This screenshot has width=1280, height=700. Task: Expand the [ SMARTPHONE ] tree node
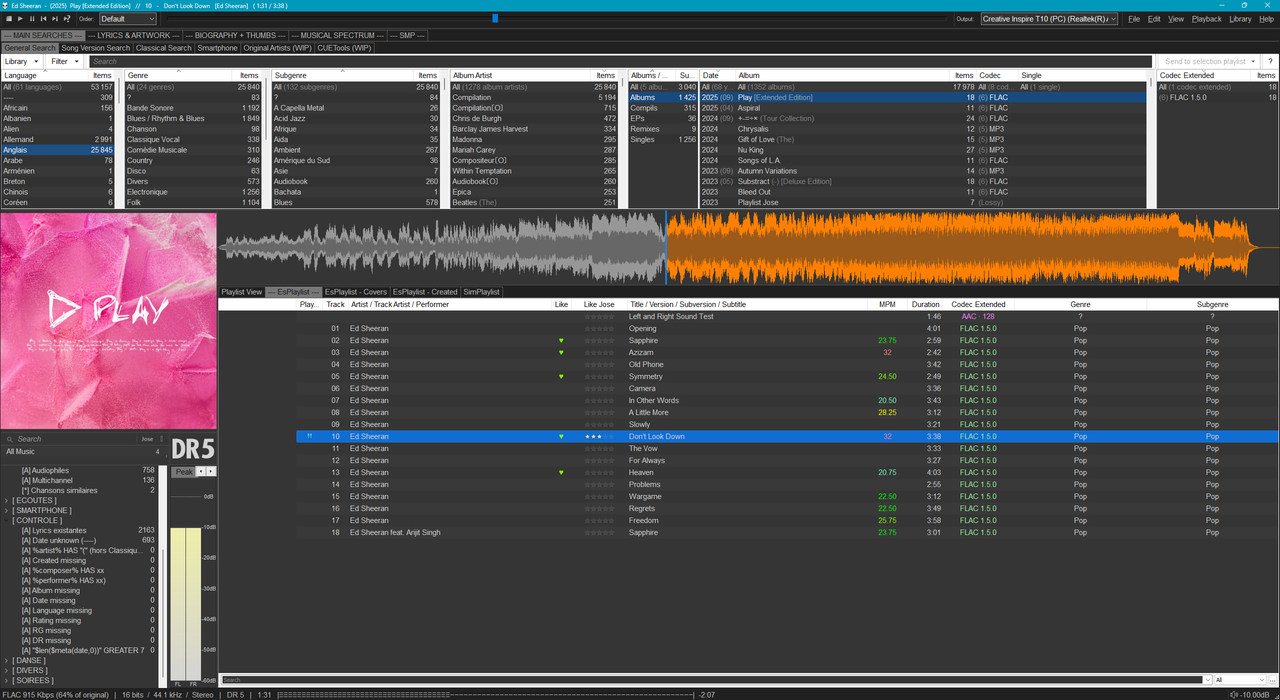(8, 510)
